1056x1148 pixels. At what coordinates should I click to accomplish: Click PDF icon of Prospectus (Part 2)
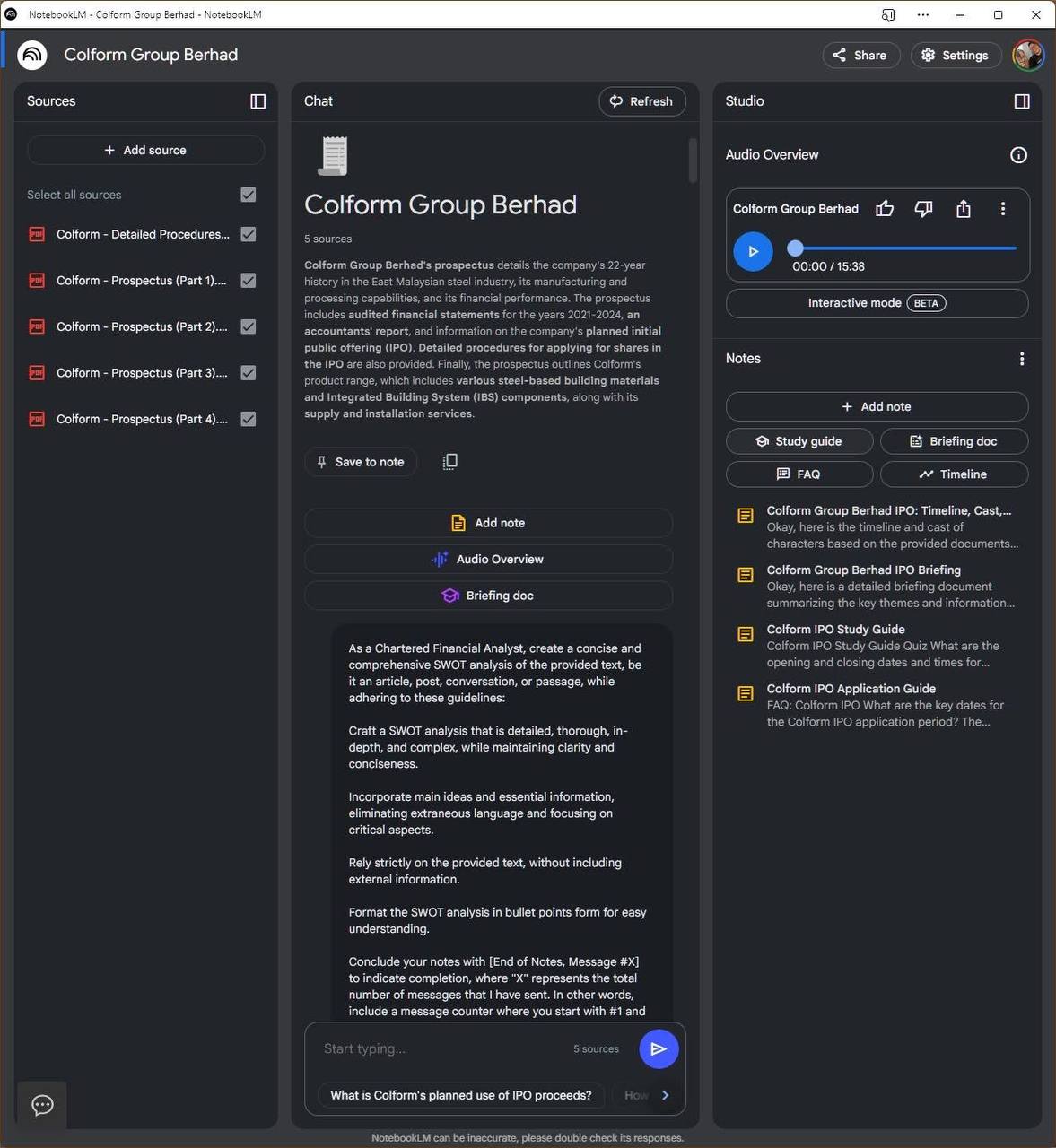pos(37,326)
